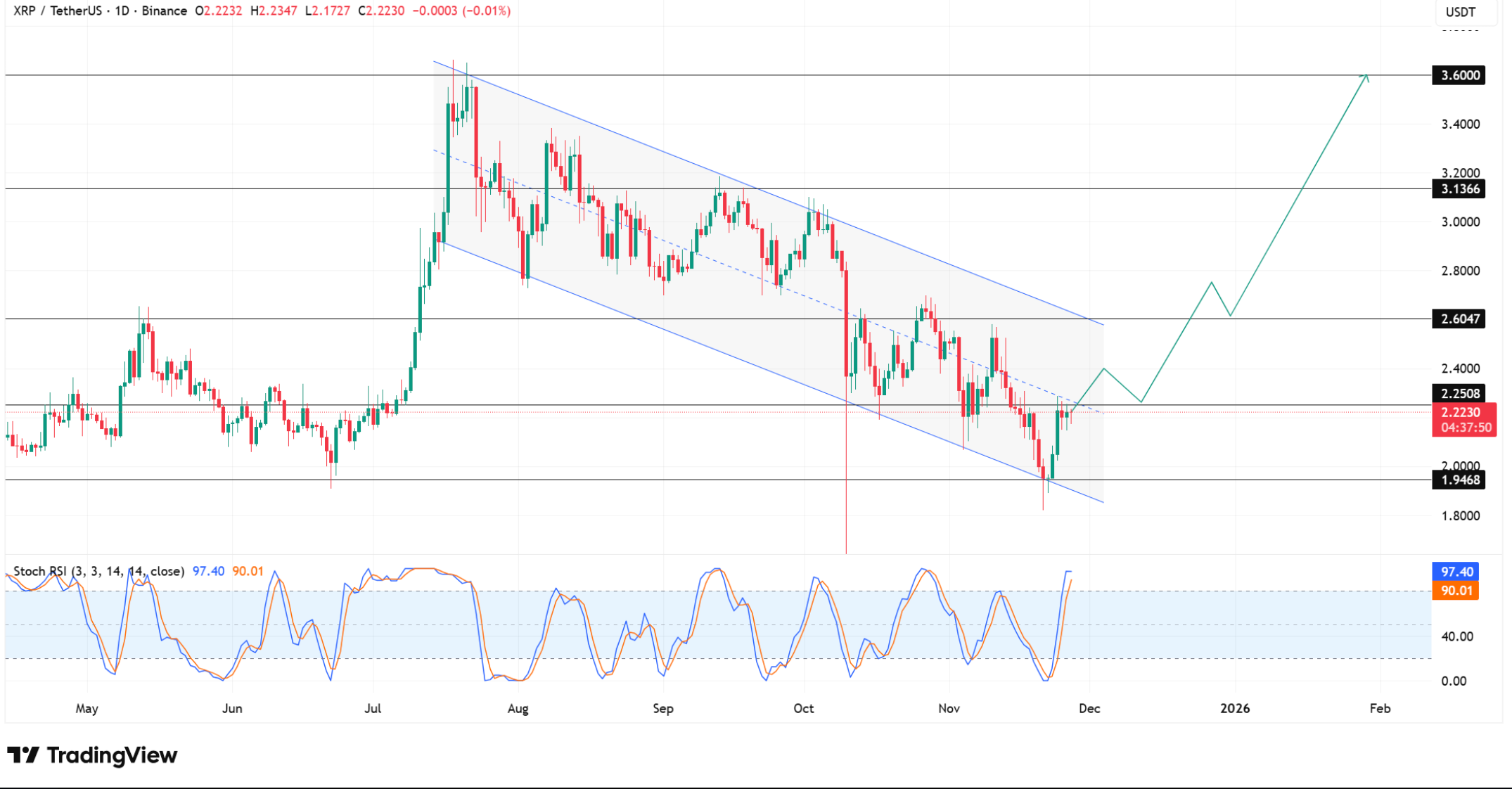
Task: Click the Stoch RSI indicator title
Action: [x=98, y=571]
